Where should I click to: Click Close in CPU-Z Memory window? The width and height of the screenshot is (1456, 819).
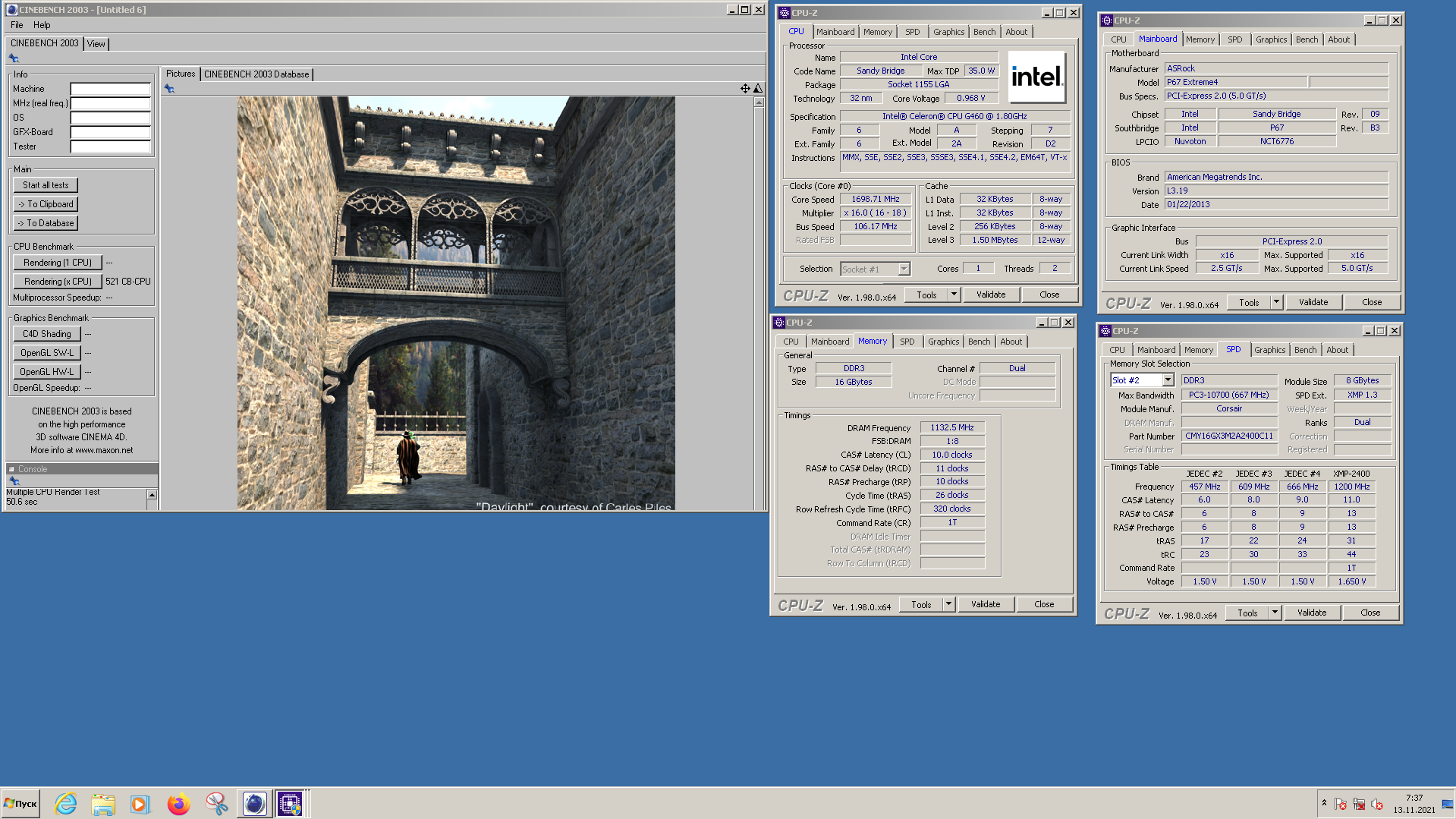tap(1044, 604)
